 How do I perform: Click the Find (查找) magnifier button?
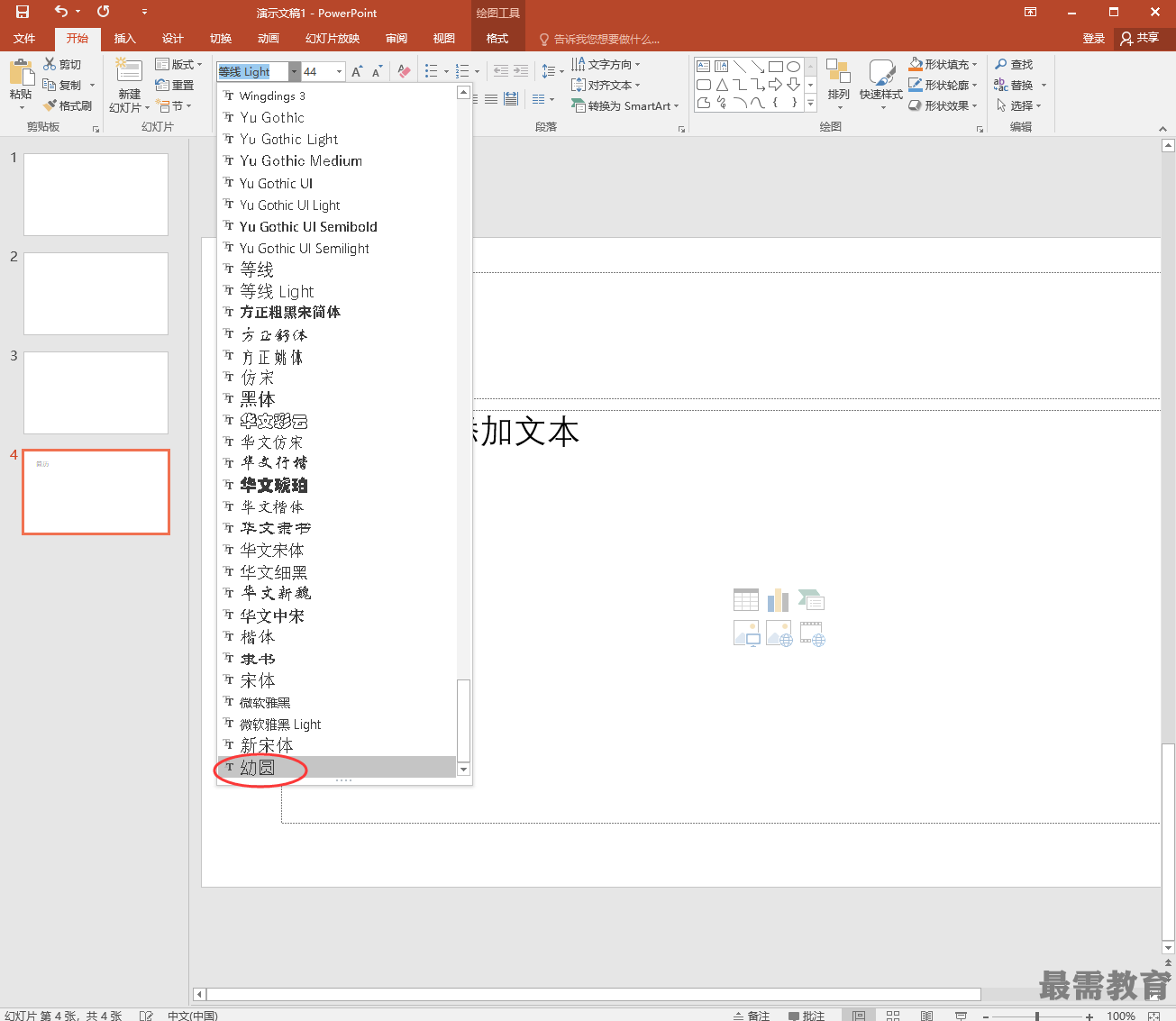pos(1014,64)
